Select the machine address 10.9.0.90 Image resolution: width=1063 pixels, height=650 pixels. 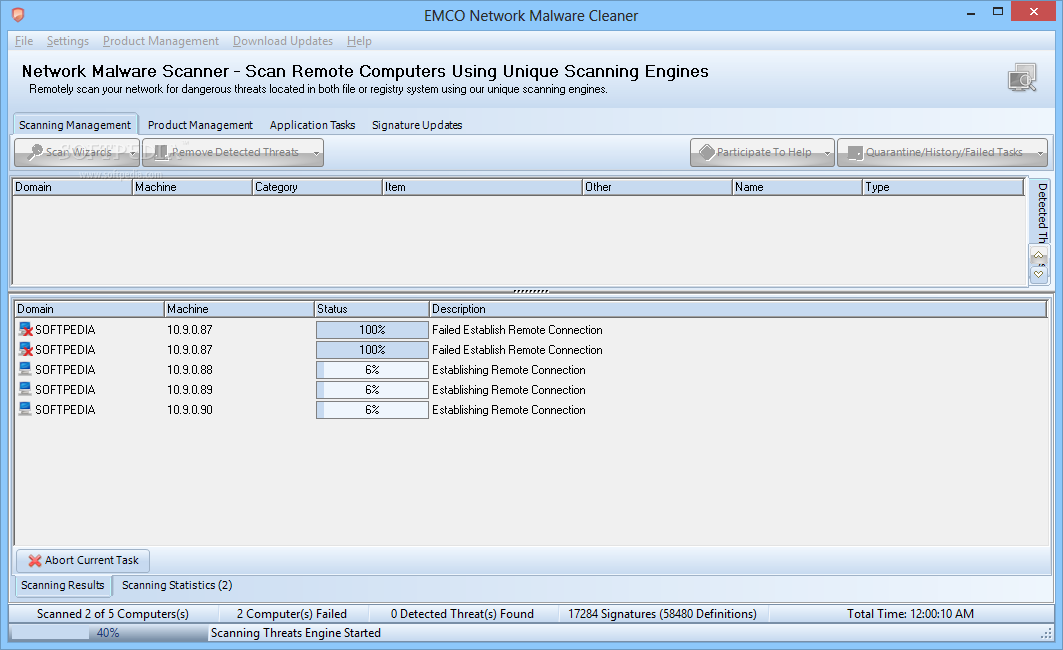[x=190, y=410]
